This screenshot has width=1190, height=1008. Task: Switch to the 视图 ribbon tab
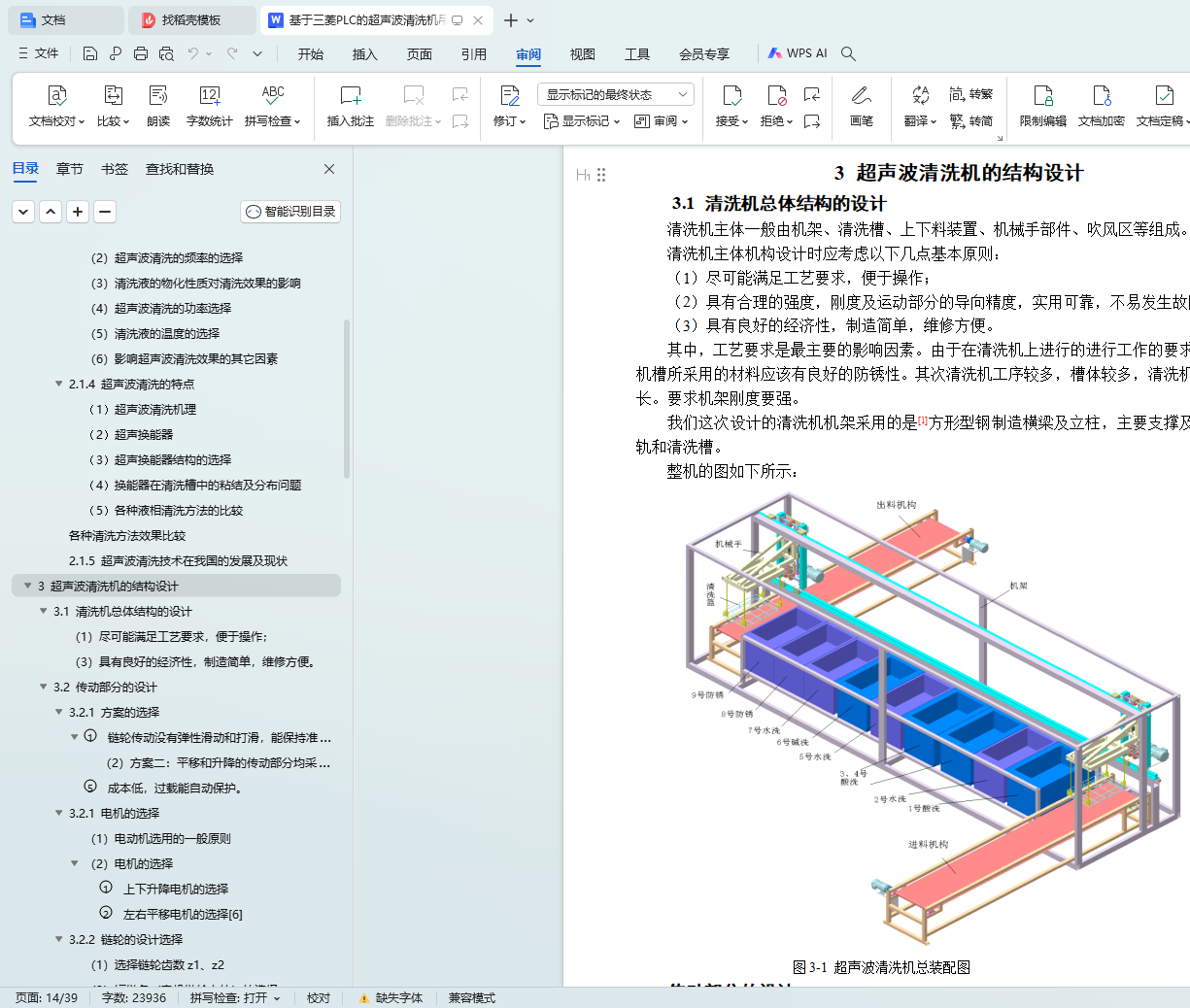point(583,53)
